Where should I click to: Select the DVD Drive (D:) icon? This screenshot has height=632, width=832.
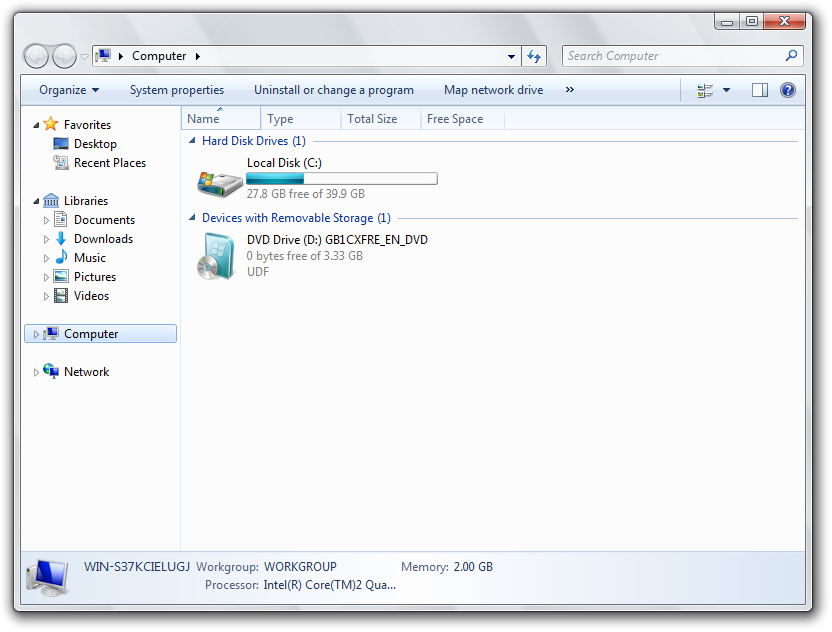(216, 256)
